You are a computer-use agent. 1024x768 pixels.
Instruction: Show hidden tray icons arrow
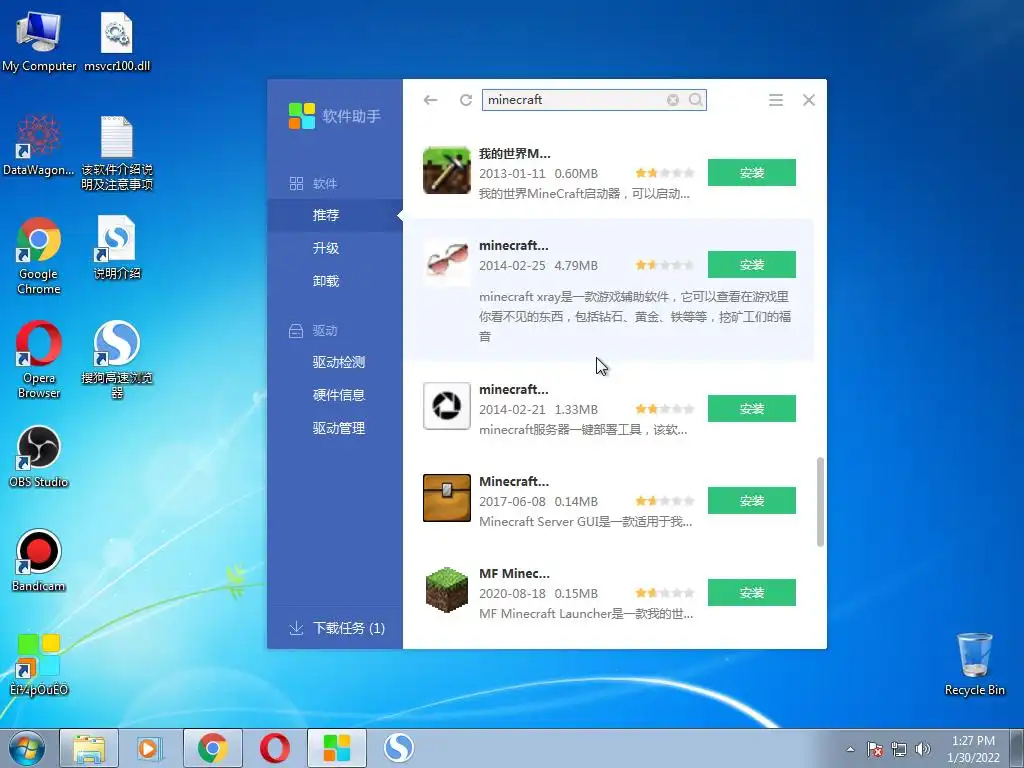pos(850,749)
